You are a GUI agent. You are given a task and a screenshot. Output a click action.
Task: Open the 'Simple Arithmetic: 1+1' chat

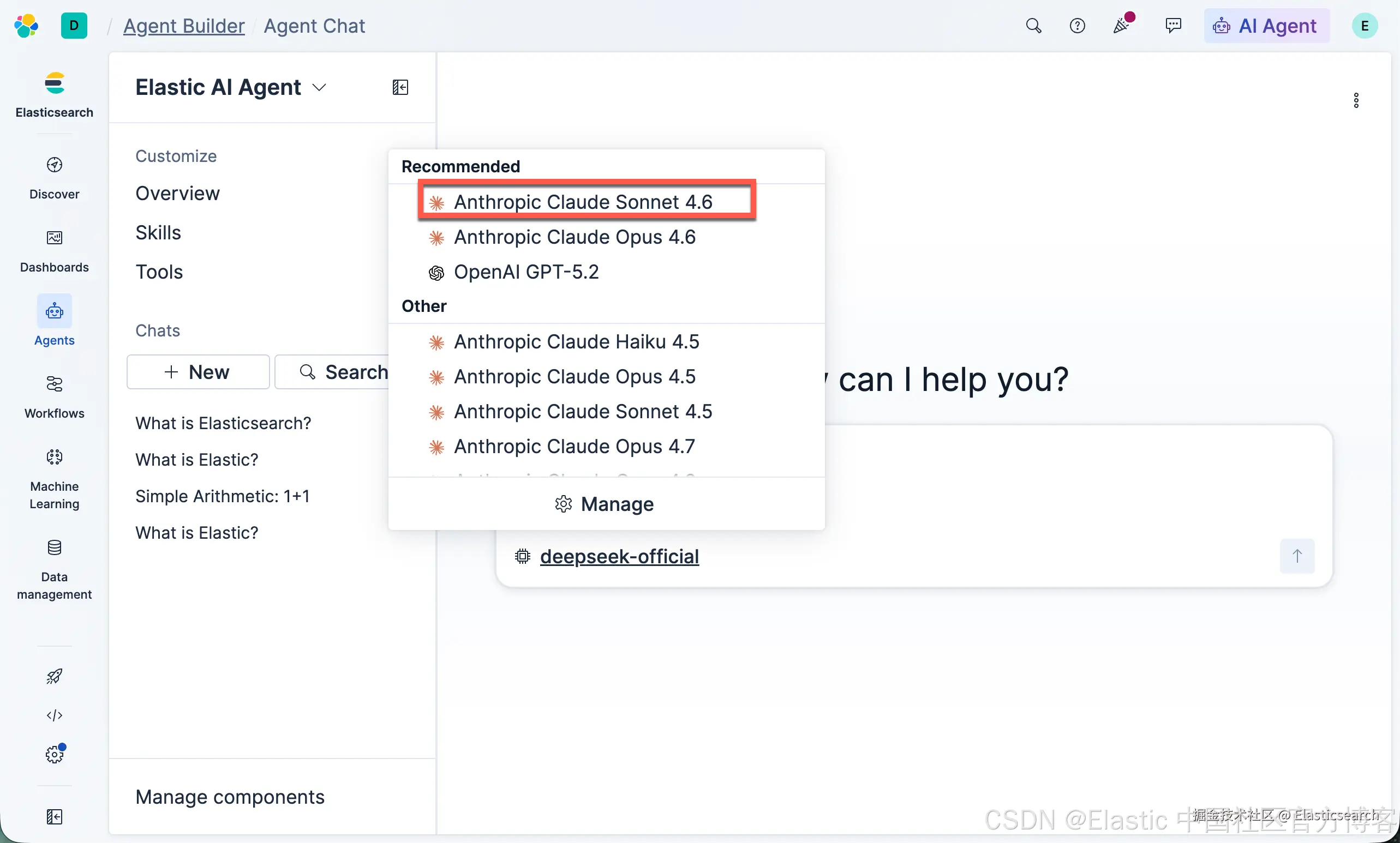[223, 496]
